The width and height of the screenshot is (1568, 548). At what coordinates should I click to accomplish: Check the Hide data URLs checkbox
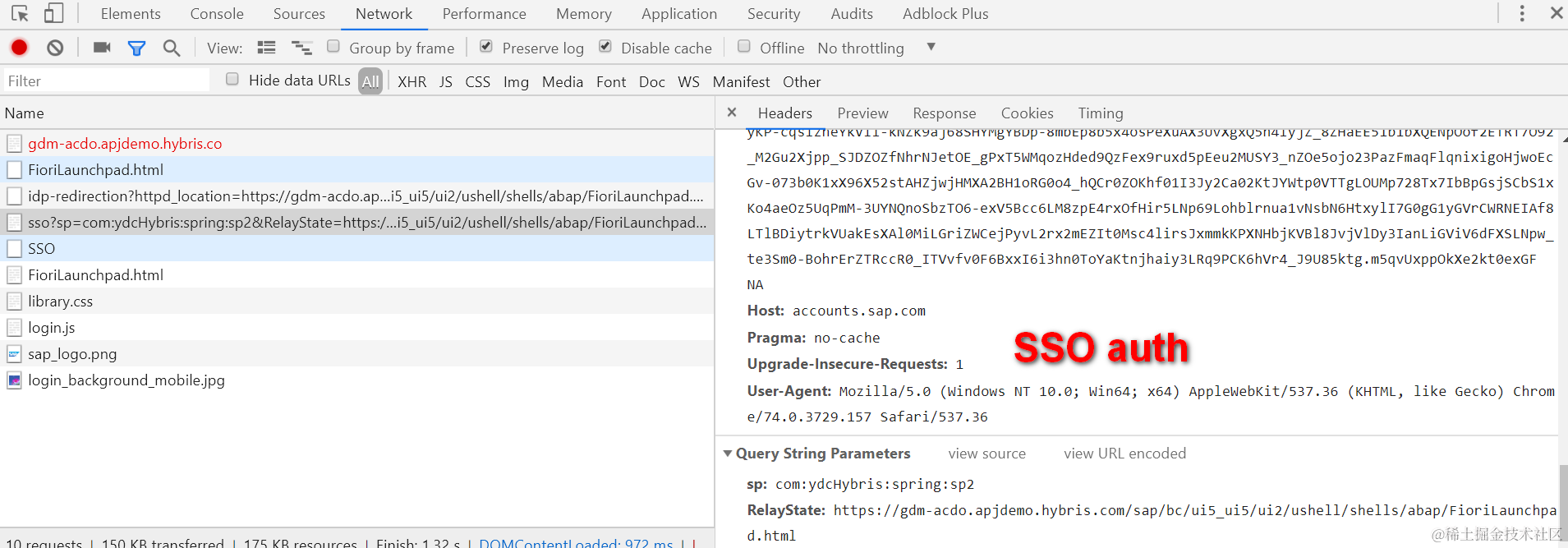point(232,79)
